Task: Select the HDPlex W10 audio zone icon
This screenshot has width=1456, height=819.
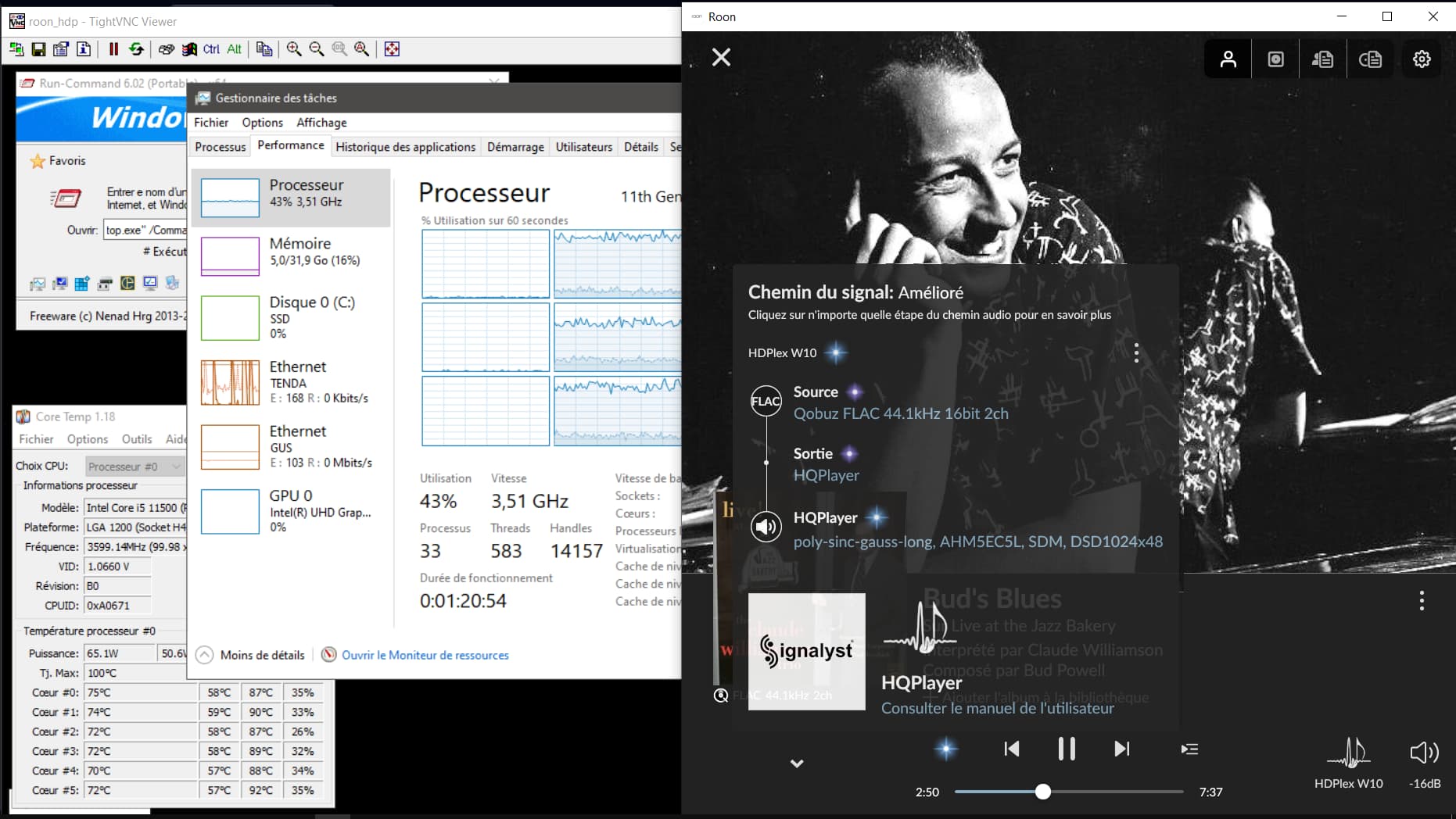Action: [x=1348, y=753]
